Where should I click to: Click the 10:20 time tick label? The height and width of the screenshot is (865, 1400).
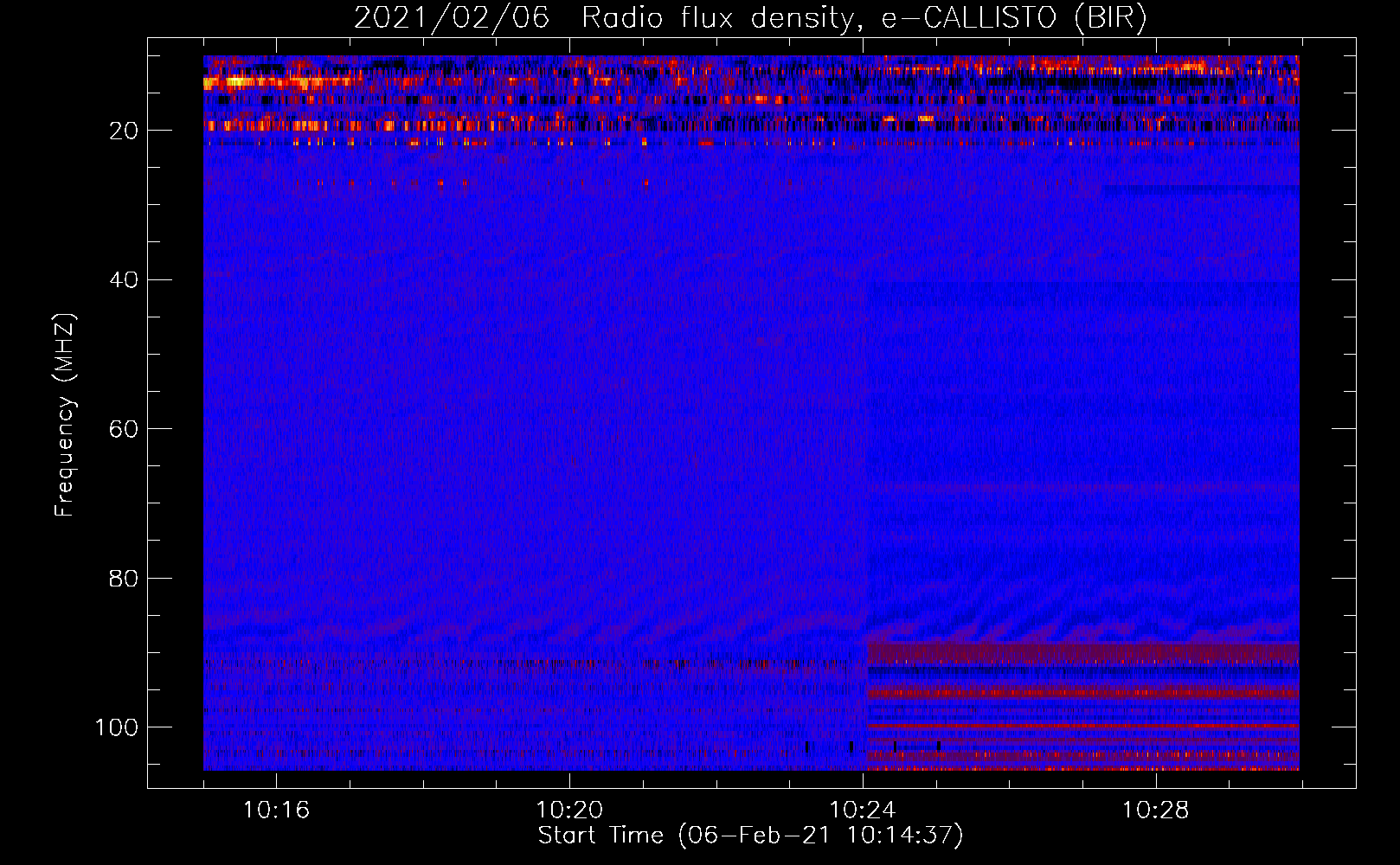click(x=569, y=811)
